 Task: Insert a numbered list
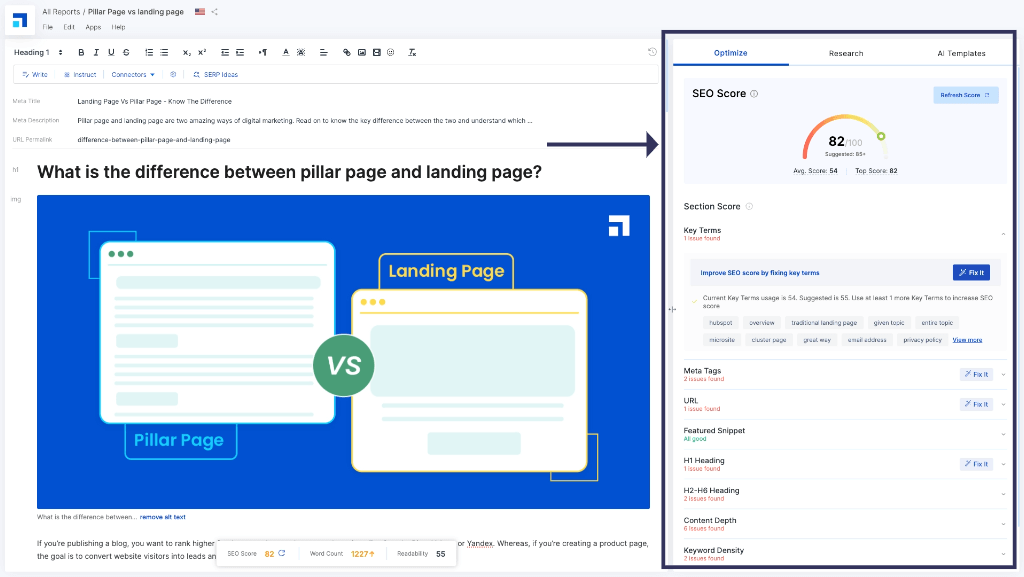[x=149, y=53]
